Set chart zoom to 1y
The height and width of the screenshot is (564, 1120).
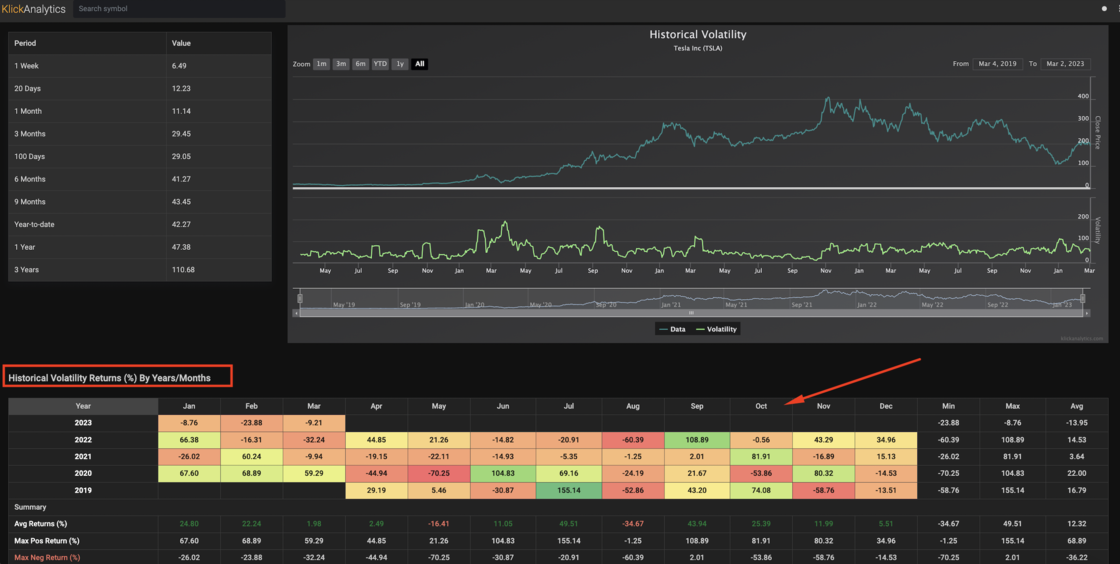[400, 64]
